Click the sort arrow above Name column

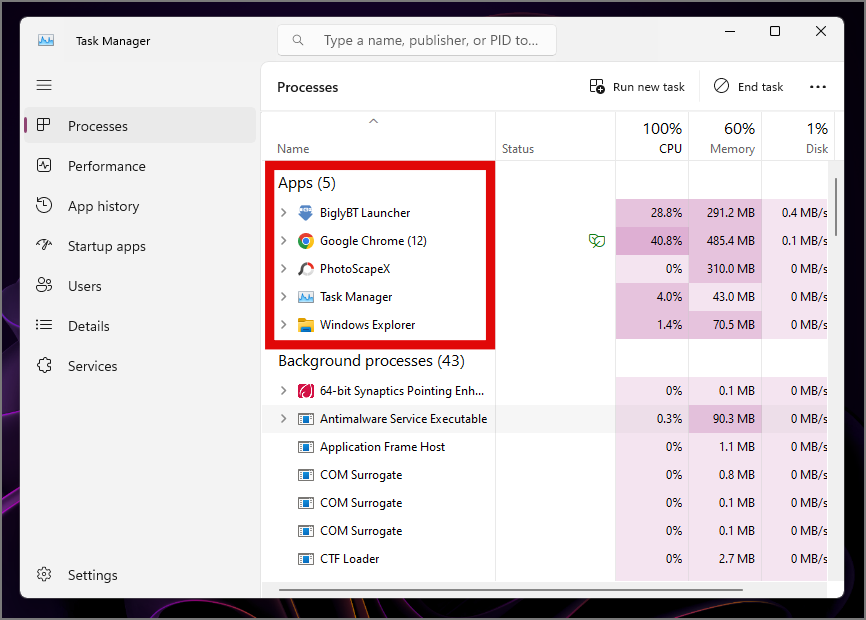click(x=373, y=121)
